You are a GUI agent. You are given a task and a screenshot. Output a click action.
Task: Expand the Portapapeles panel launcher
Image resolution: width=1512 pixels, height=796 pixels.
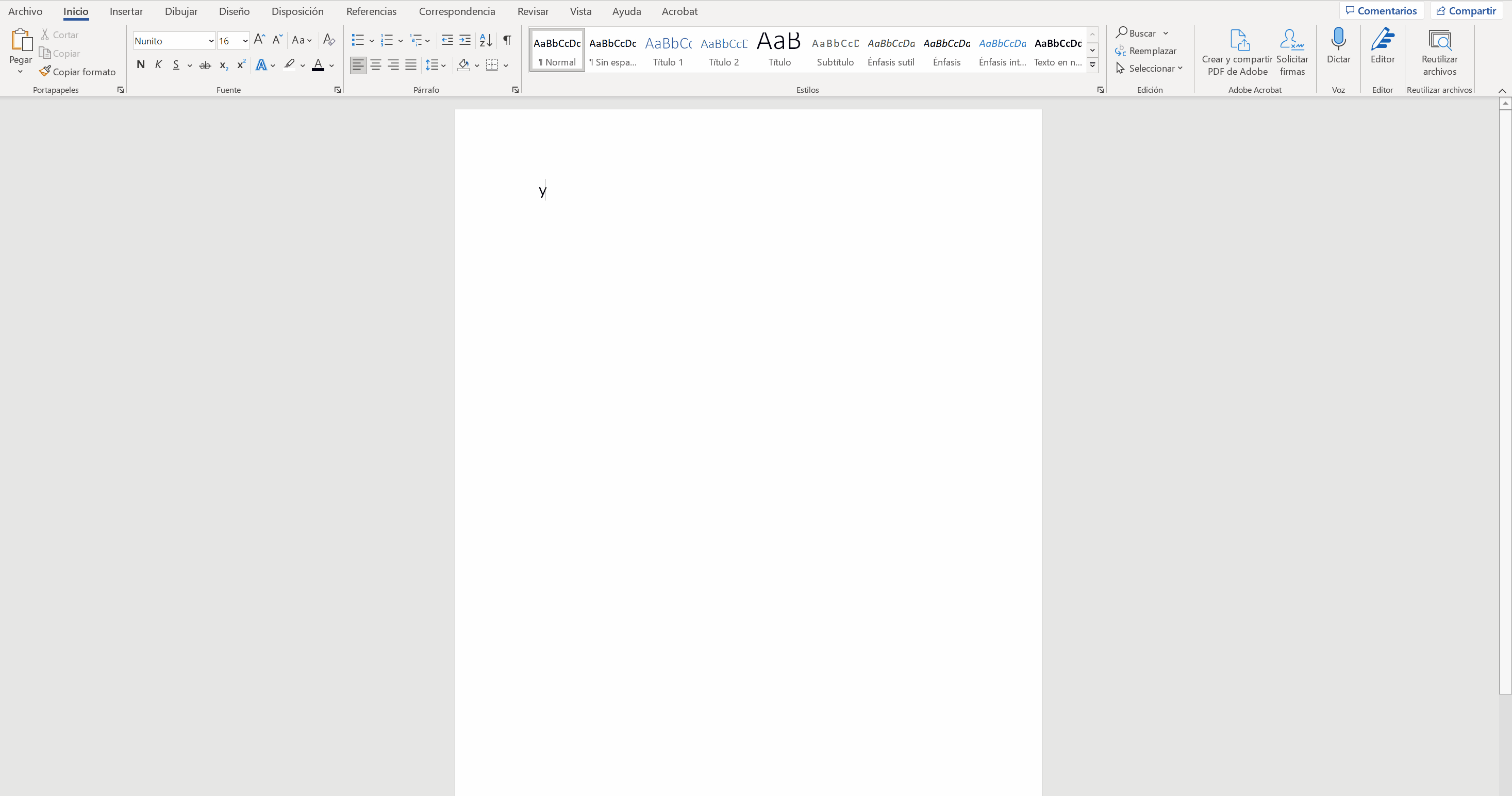coord(120,90)
